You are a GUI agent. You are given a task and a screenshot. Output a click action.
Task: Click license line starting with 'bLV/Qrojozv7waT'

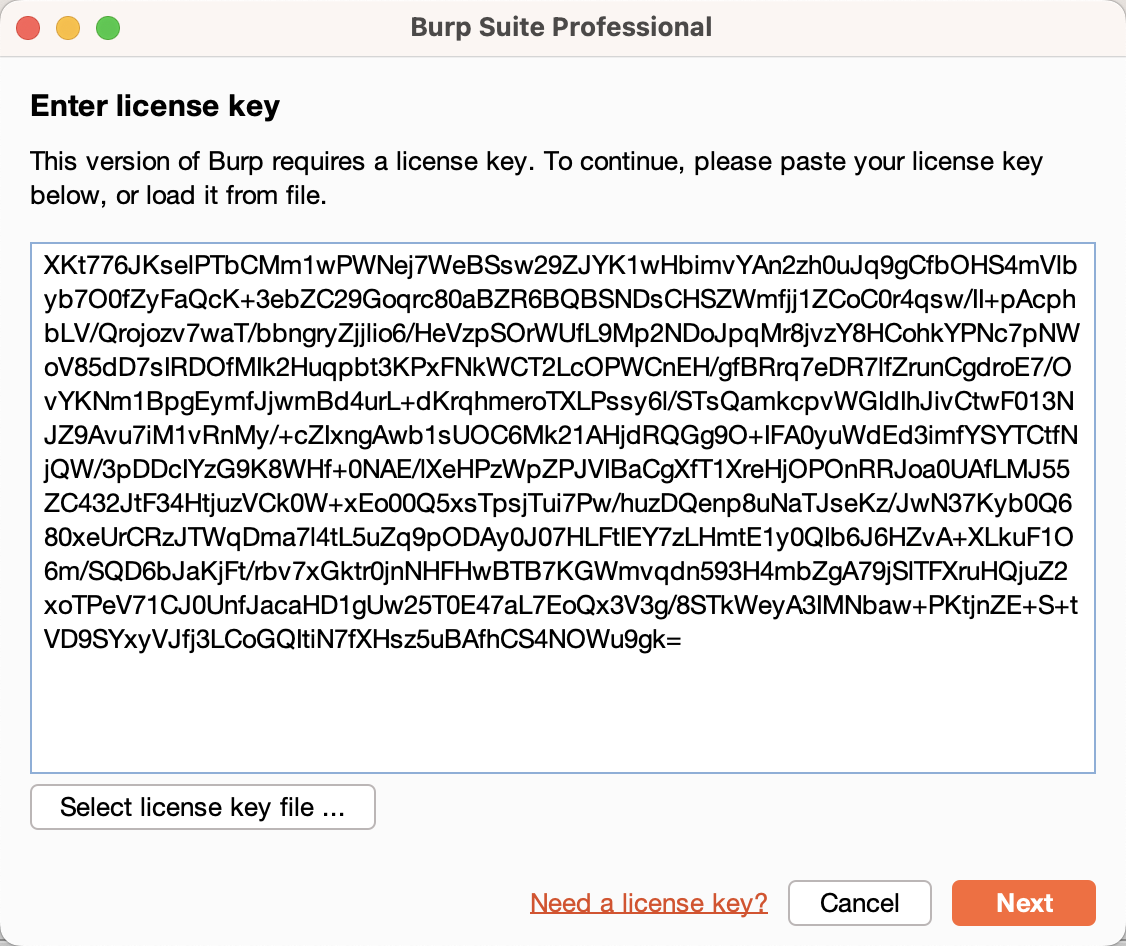[562, 333]
